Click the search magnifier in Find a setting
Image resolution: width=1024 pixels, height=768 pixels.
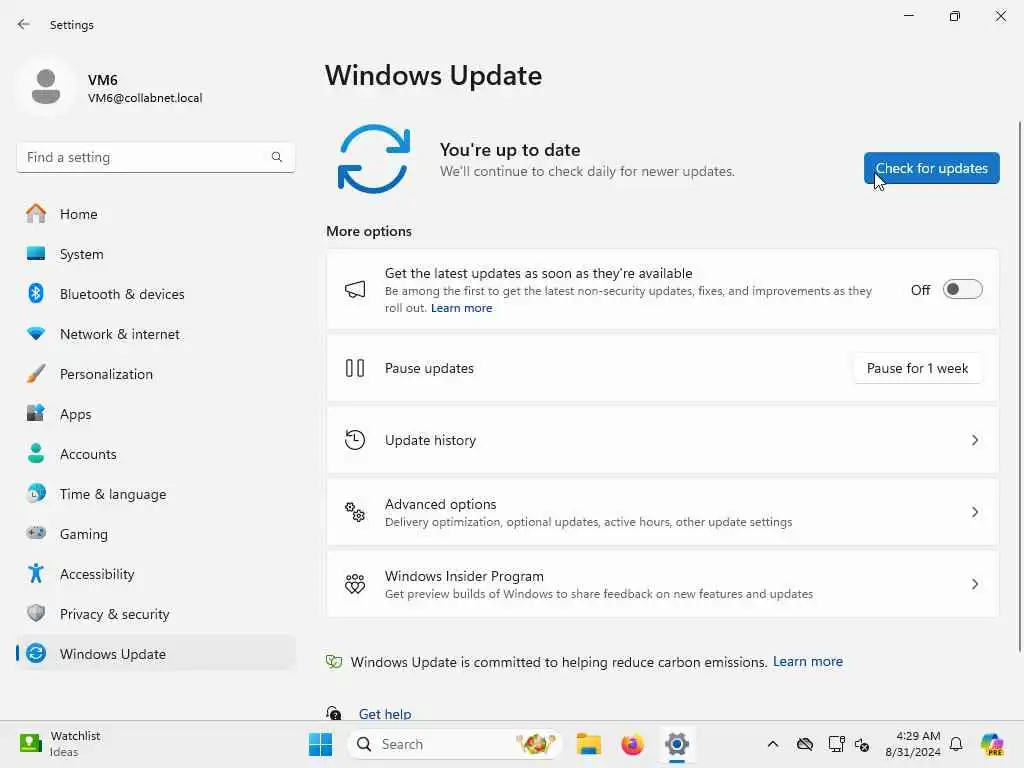(x=277, y=157)
